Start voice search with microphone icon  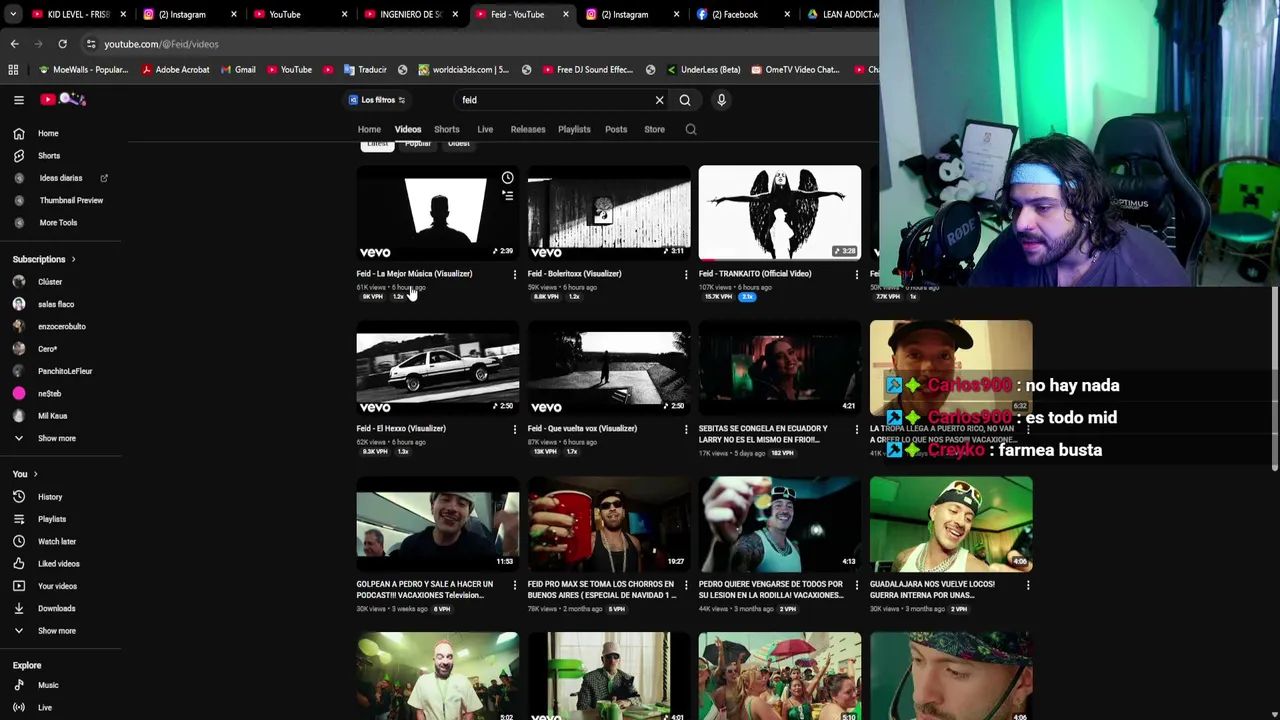pyautogui.click(x=721, y=100)
